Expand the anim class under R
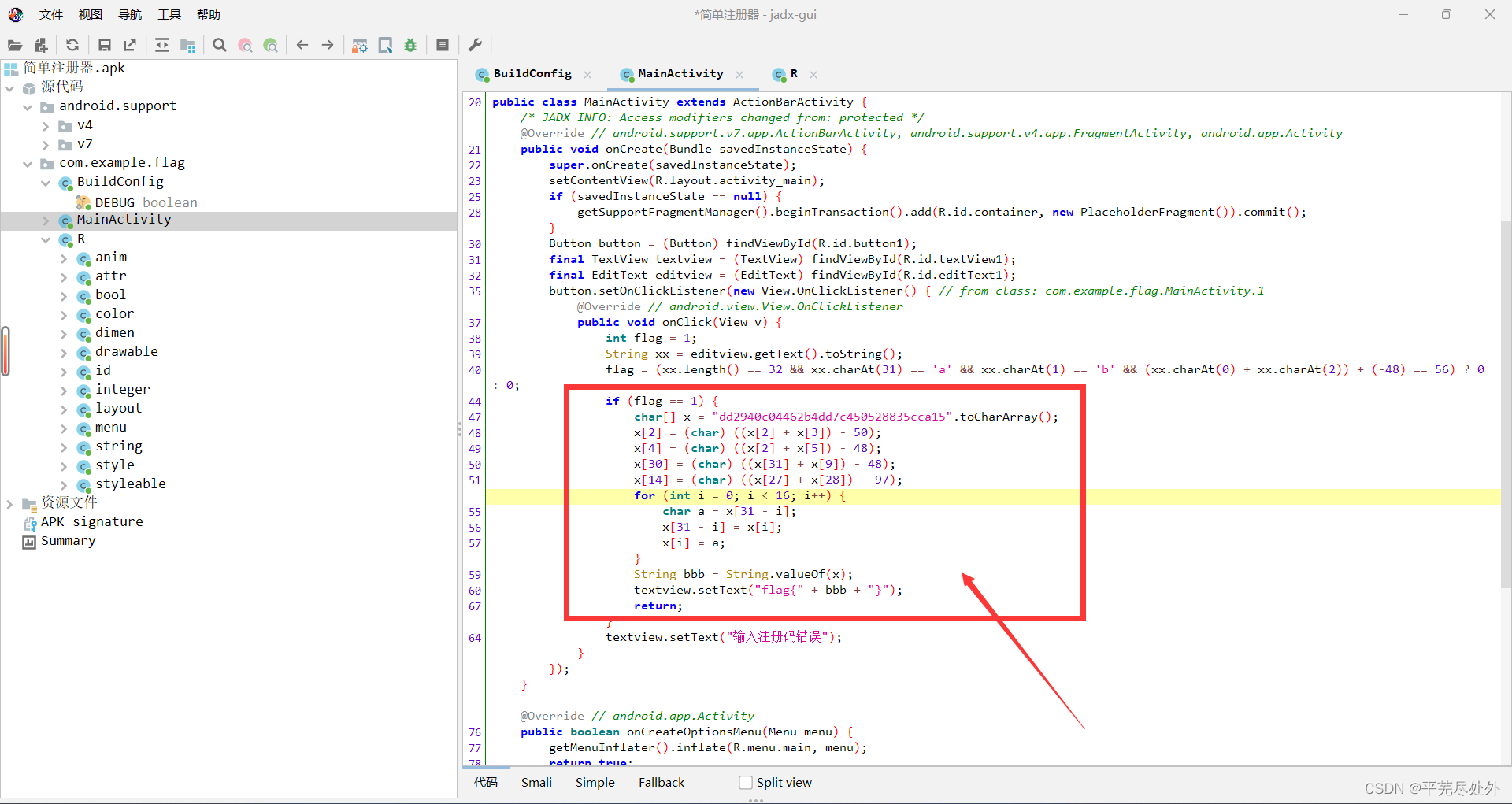Image resolution: width=1512 pixels, height=804 pixels. coord(64,258)
